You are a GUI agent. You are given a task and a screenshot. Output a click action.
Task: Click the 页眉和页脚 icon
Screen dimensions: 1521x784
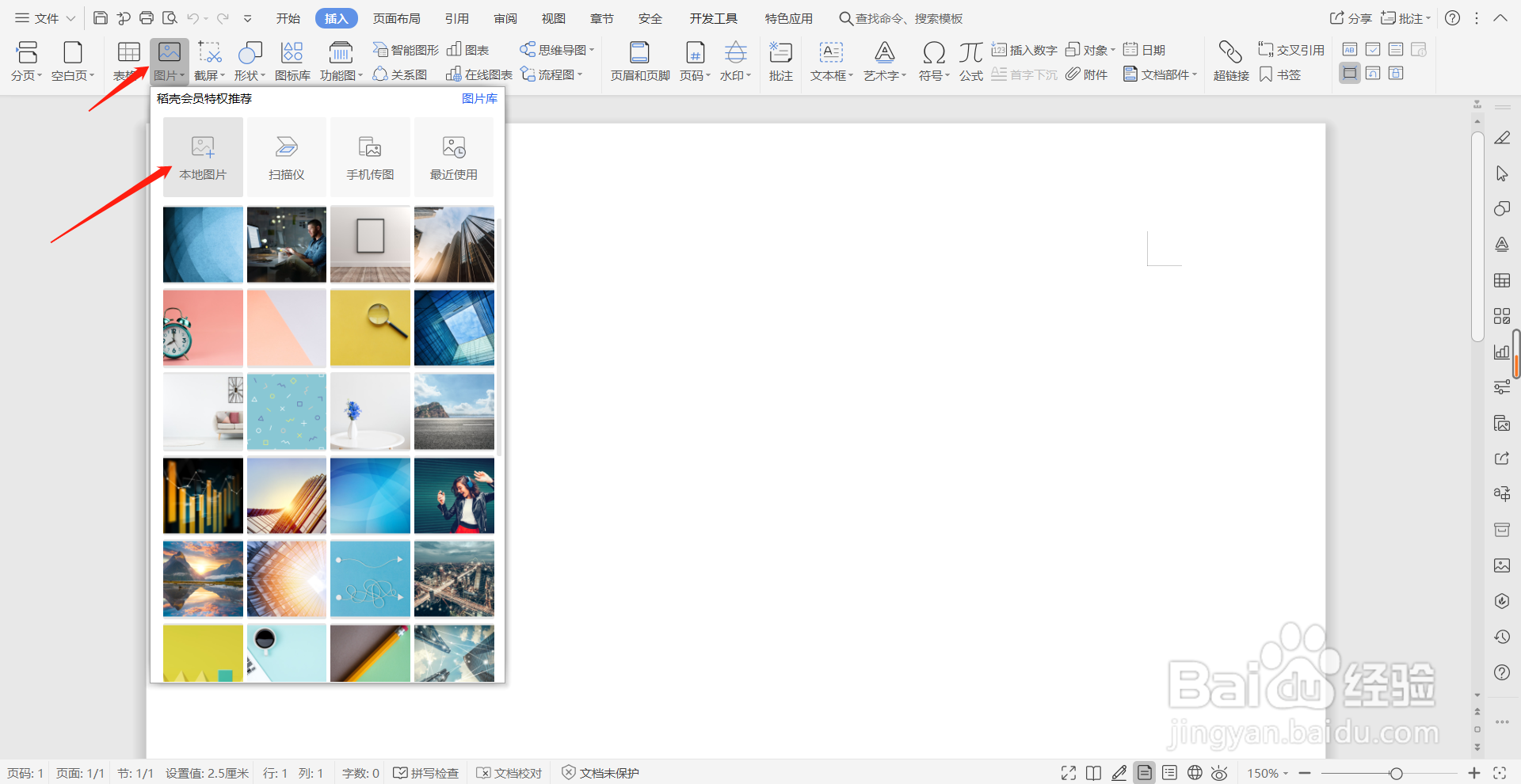(640, 62)
